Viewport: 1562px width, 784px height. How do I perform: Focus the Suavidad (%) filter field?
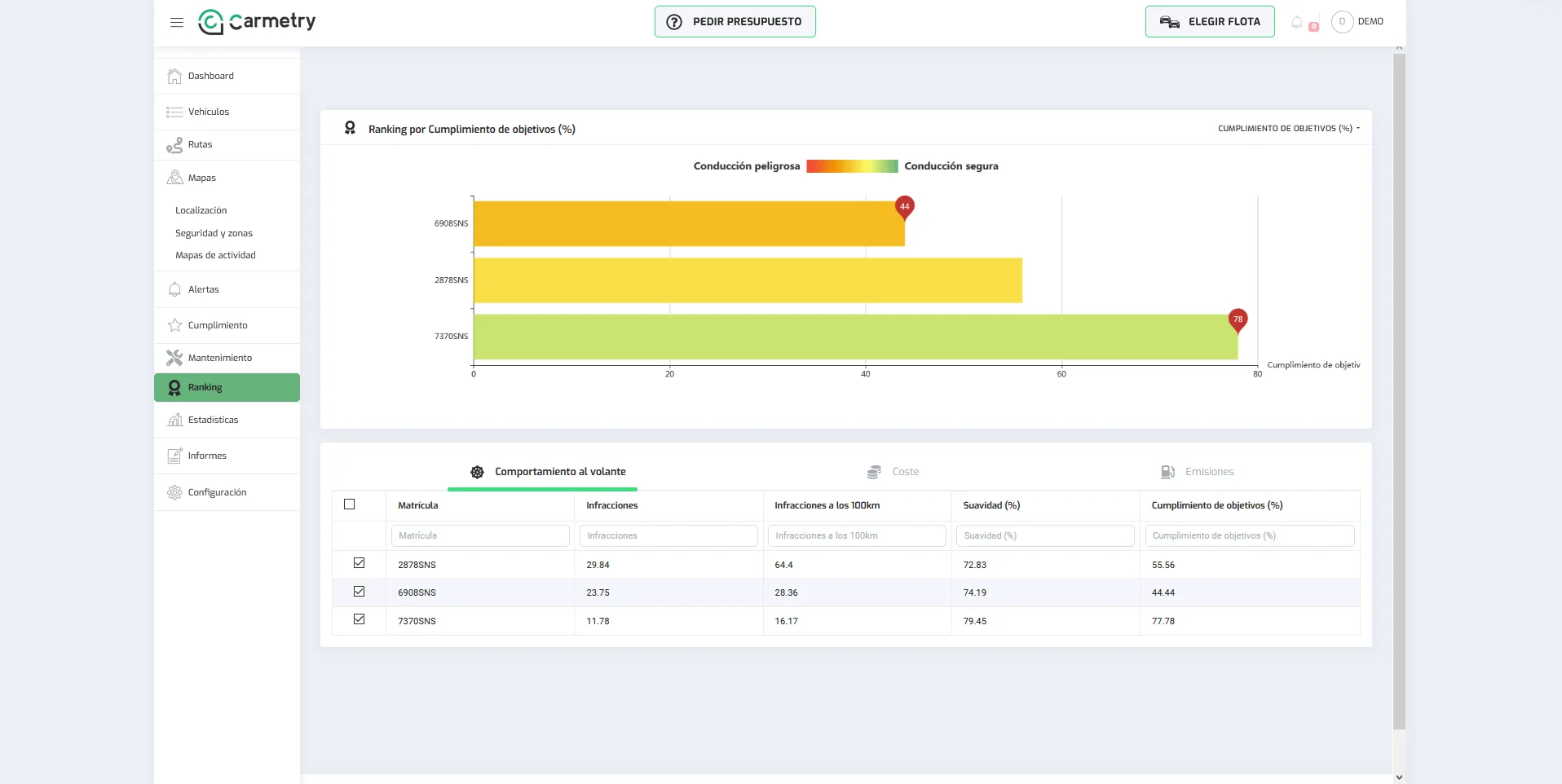pyautogui.click(x=1045, y=535)
